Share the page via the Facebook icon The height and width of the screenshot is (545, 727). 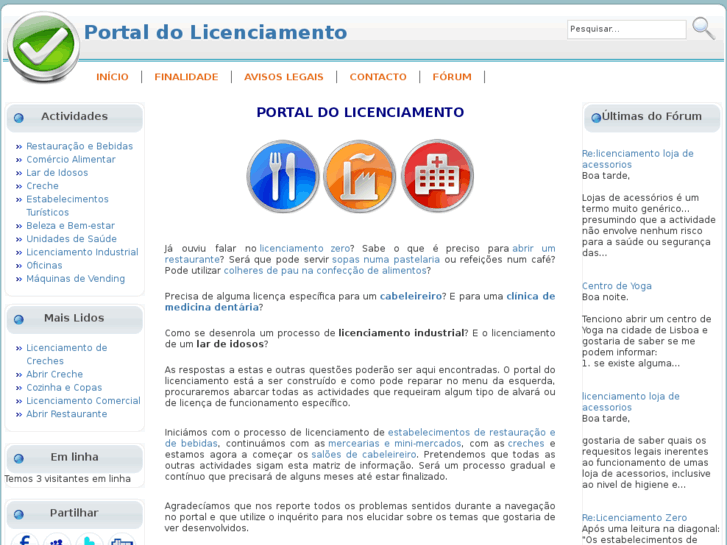tap(25, 539)
